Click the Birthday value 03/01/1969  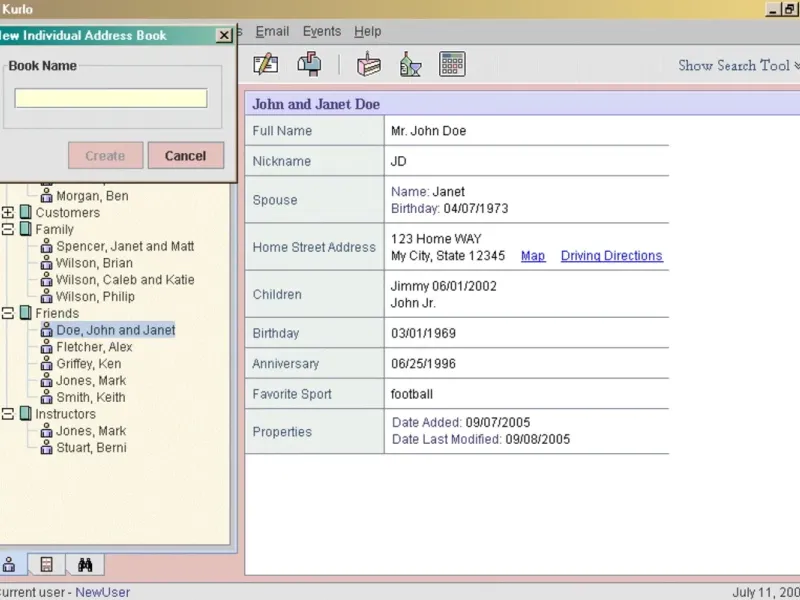click(423, 333)
